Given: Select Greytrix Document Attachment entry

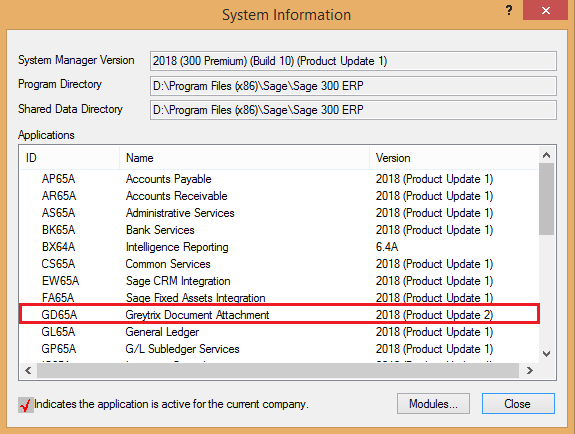Looking at the screenshot, I should (197, 315).
